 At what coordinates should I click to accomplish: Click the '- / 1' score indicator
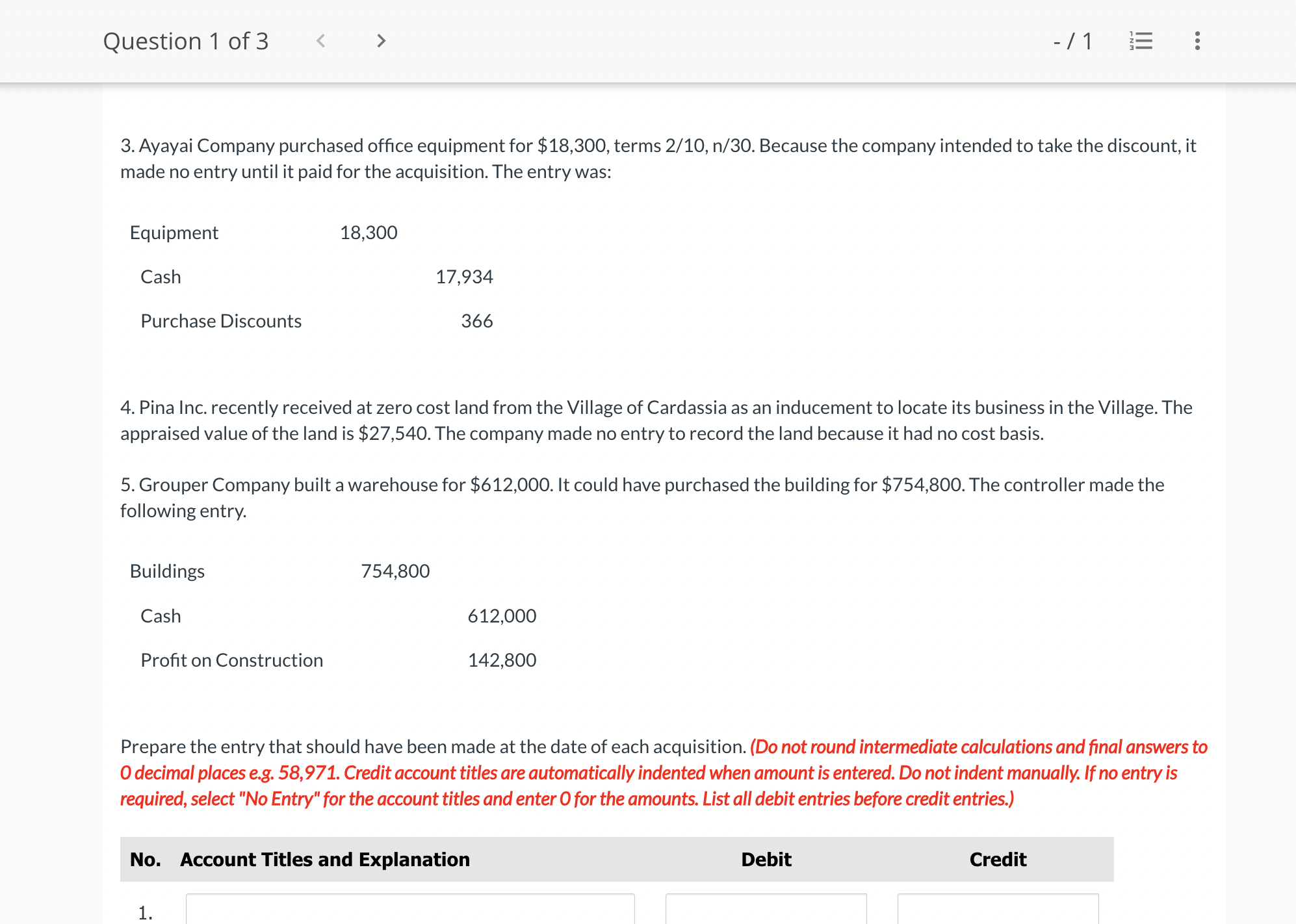(1072, 42)
